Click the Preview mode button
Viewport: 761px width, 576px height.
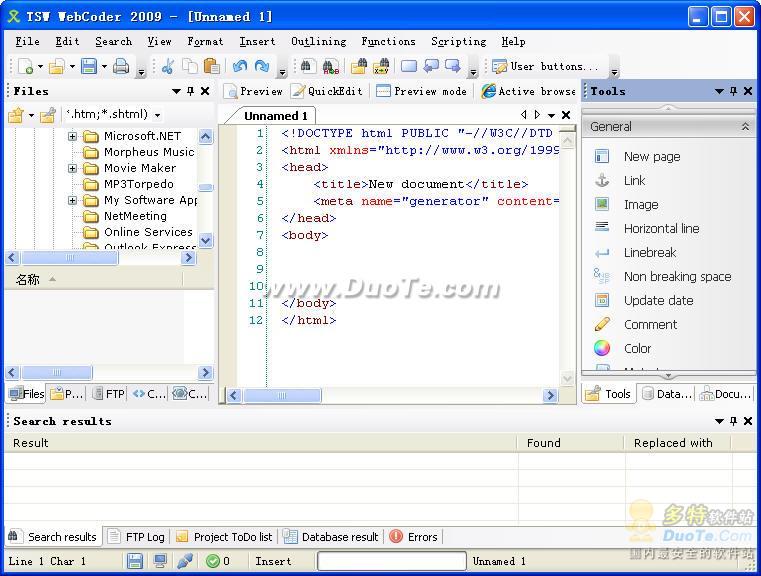421,91
